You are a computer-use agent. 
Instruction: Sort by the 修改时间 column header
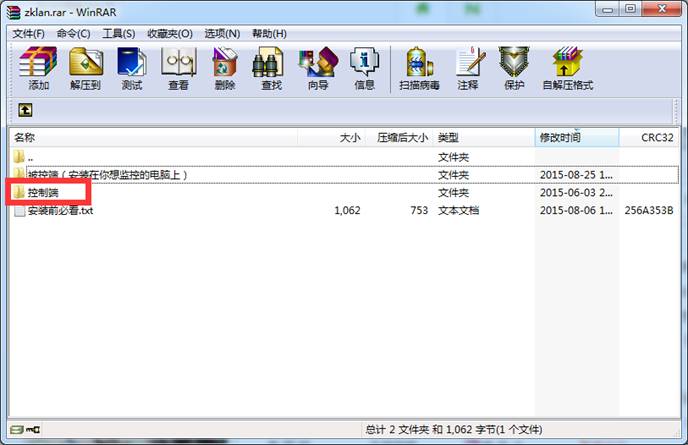(577, 138)
